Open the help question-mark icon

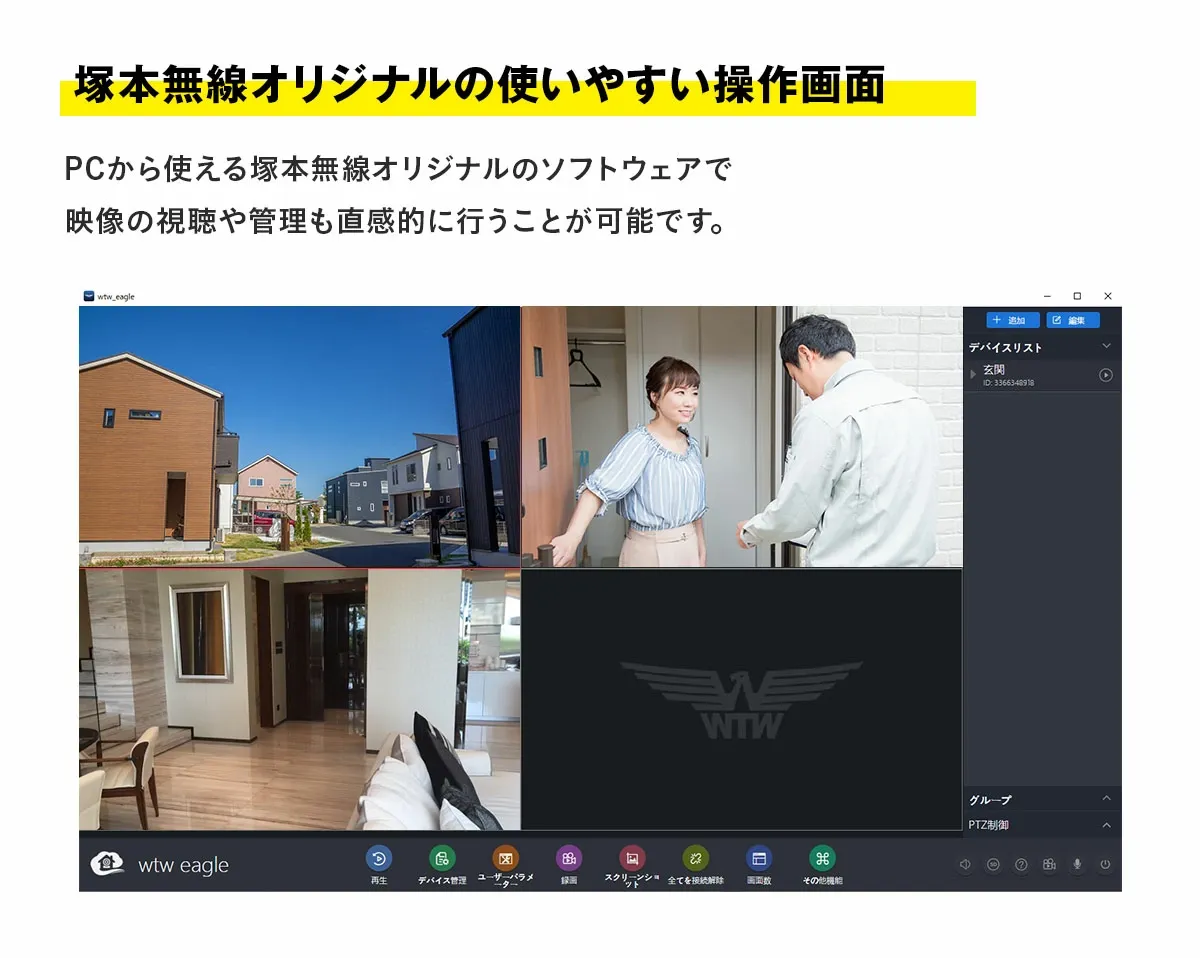click(1021, 864)
